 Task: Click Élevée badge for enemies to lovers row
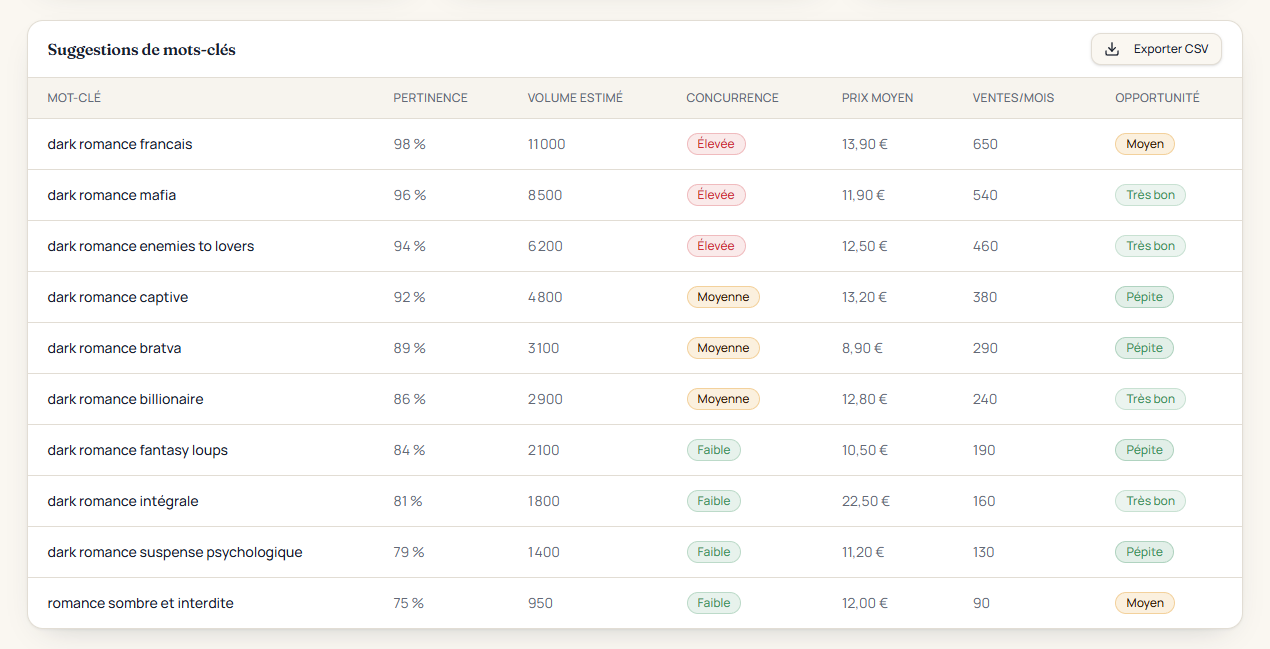point(716,246)
